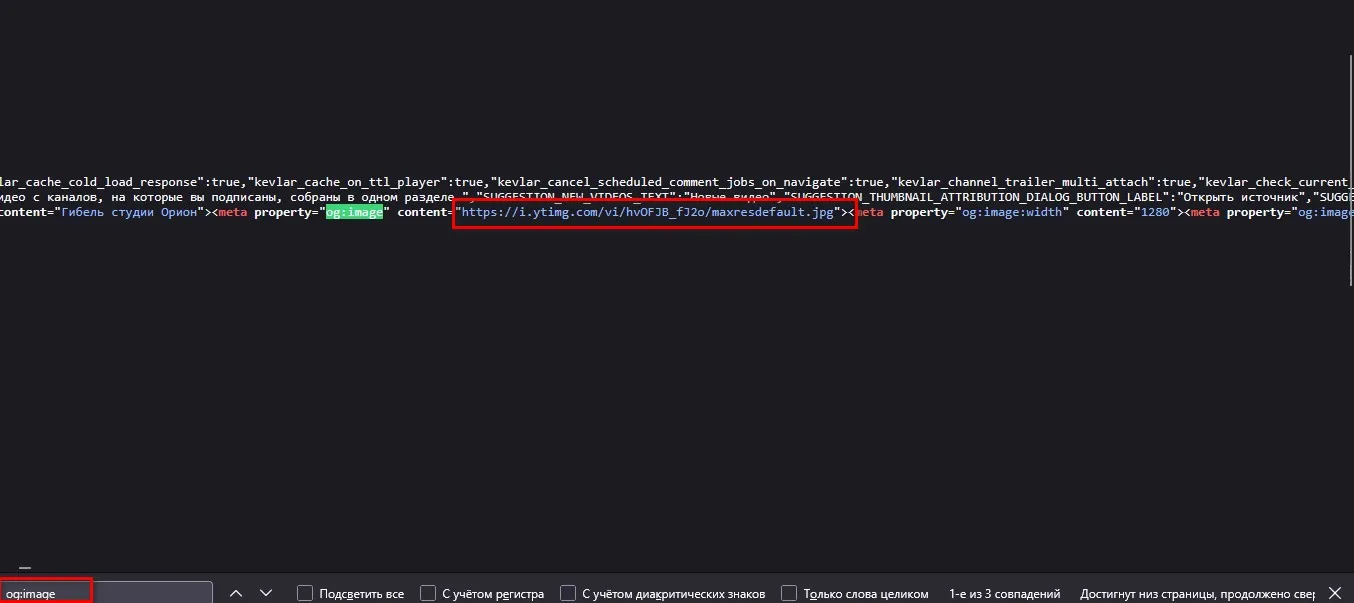
Task: Click 'Достигнут низ страницы' status message
Action: 1190,593
